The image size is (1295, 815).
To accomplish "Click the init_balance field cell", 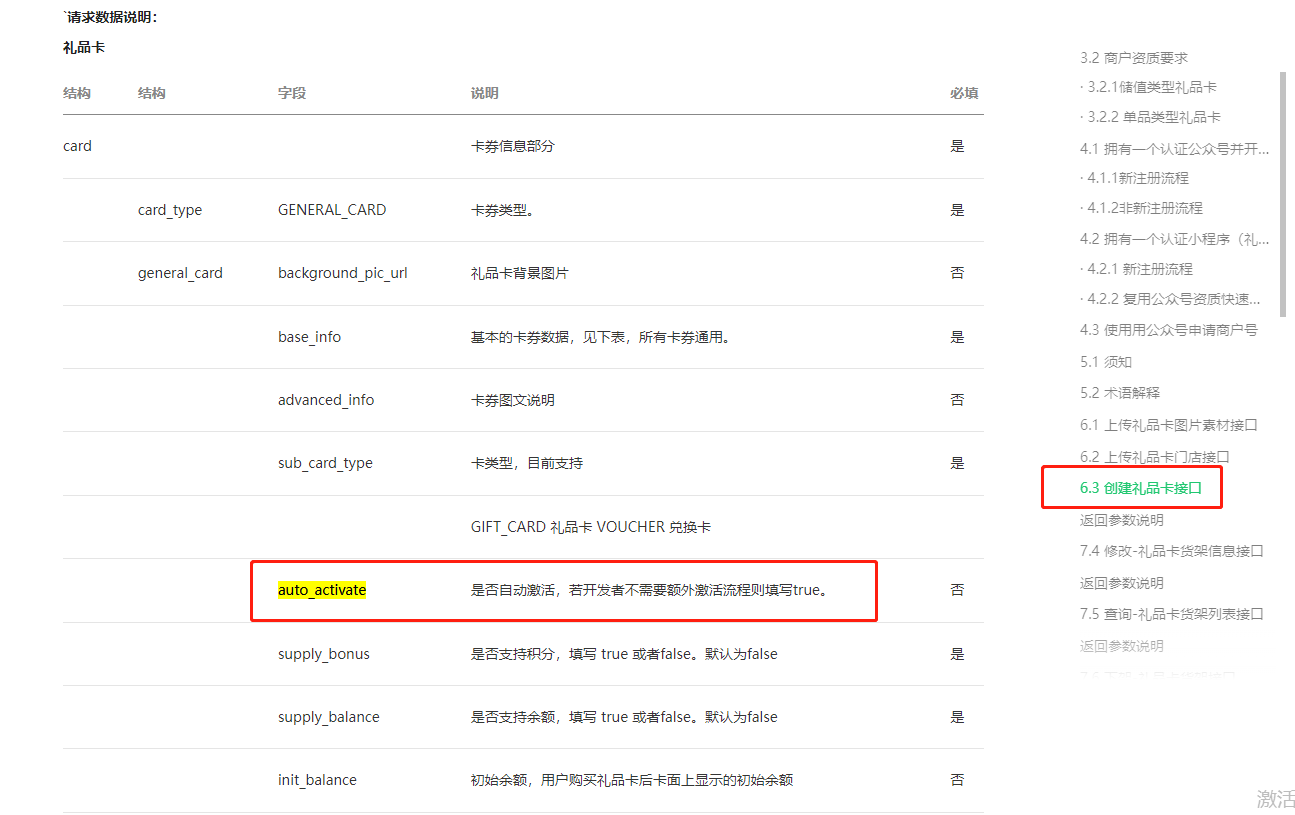I will tap(317, 780).
